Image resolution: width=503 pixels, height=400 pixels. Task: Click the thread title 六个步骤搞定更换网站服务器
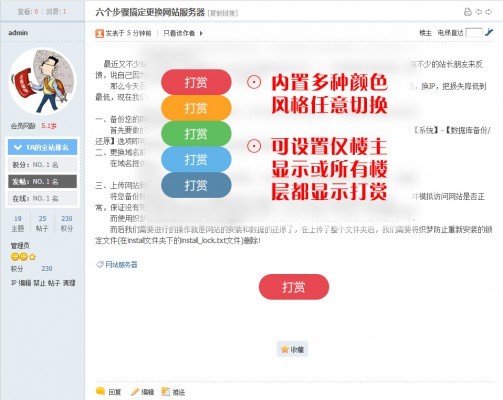point(150,12)
